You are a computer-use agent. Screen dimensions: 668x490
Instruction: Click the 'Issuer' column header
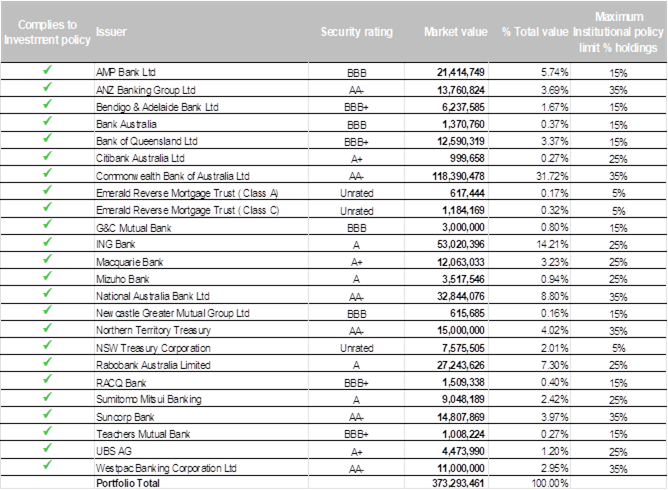pos(111,32)
